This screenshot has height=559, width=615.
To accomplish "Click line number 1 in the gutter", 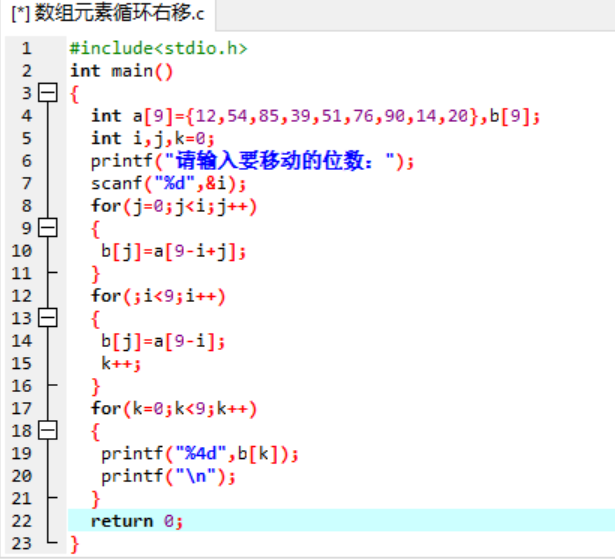I will click(26, 49).
